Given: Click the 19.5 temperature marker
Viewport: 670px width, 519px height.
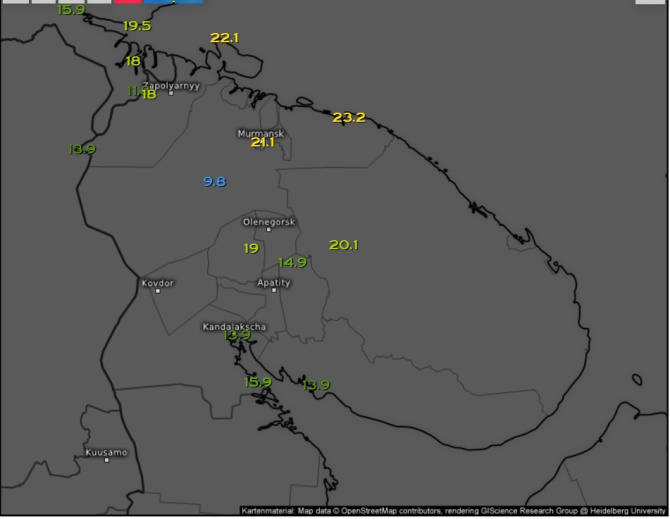Looking at the screenshot, I should [136, 25].
